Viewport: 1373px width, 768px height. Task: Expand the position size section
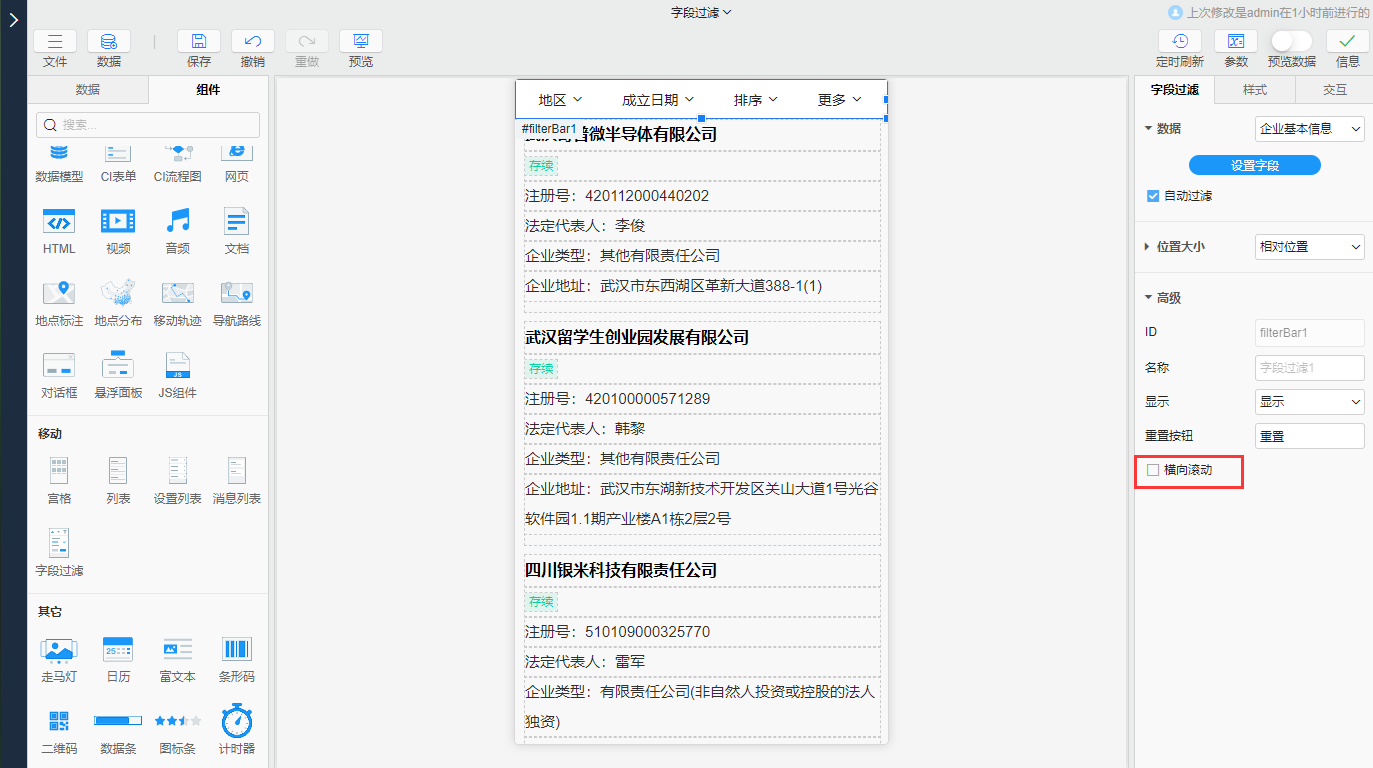(1147, 246)
